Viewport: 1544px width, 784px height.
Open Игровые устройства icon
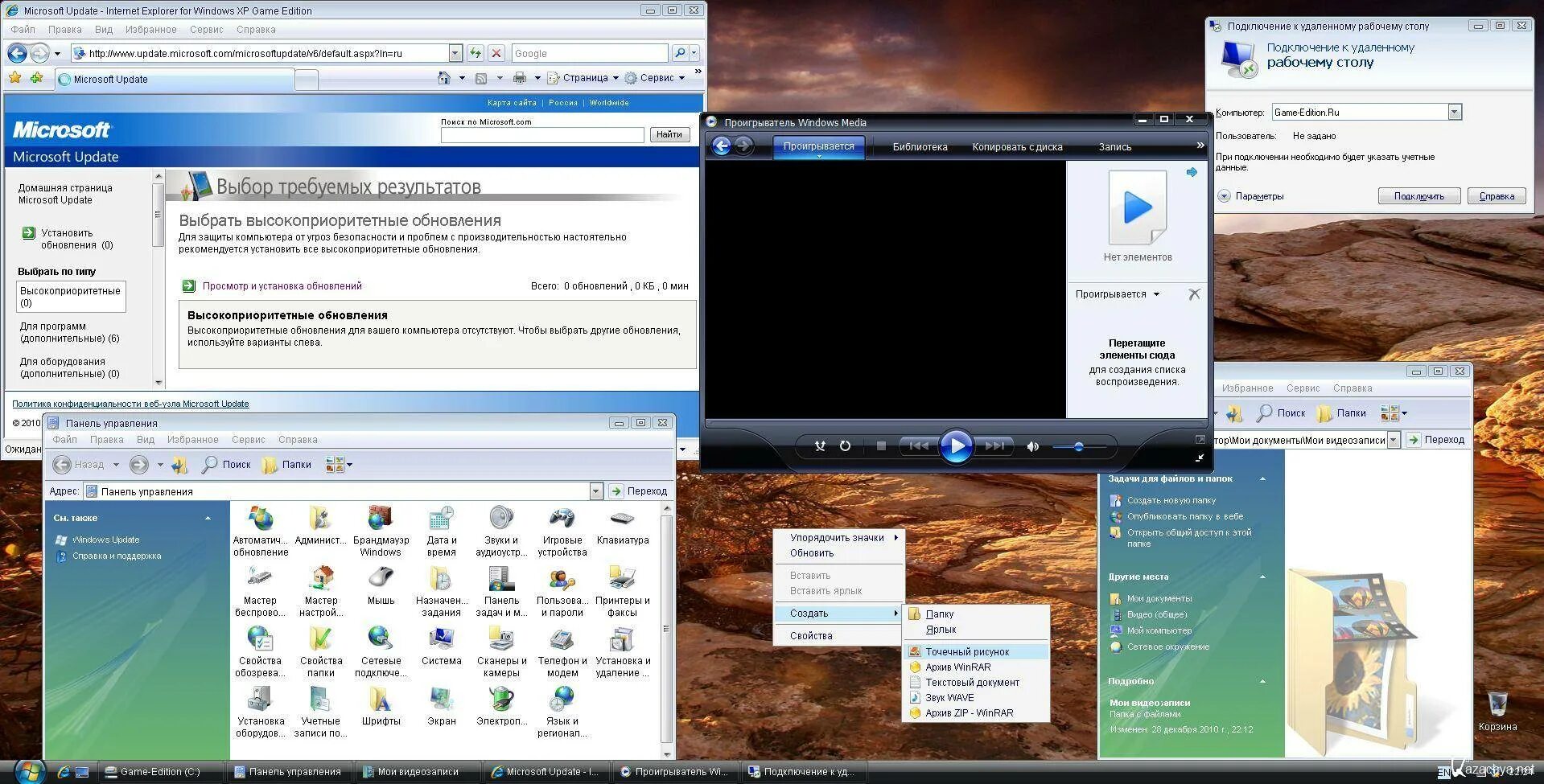(562, 531)
